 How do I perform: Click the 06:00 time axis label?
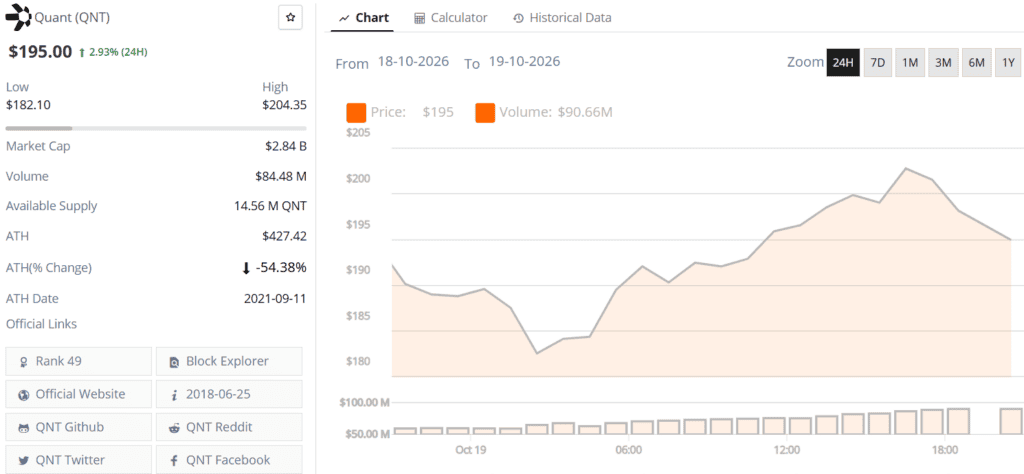pos(628,450)
